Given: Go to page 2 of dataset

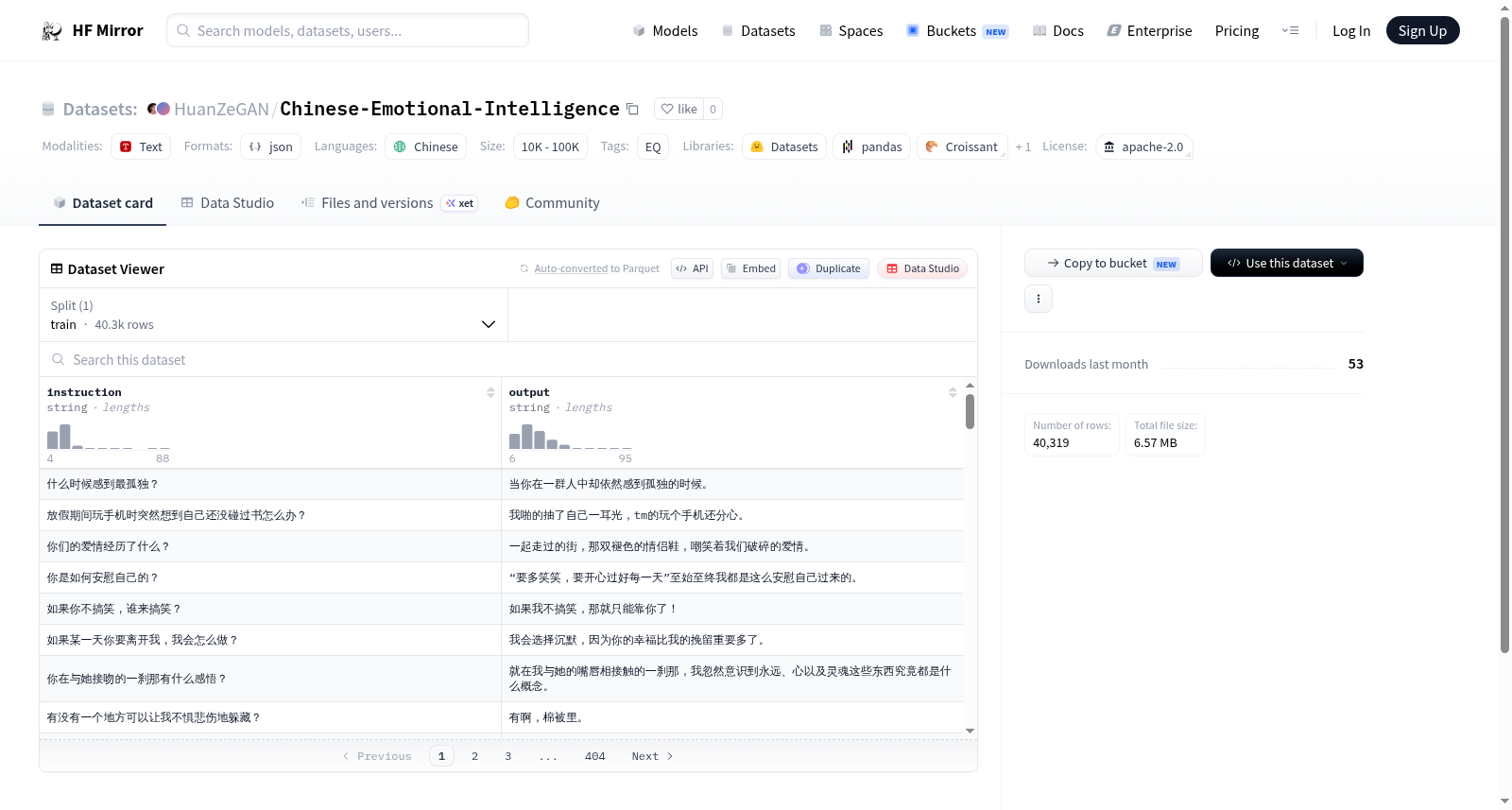Looking at the screenshot, I should 474,756.
